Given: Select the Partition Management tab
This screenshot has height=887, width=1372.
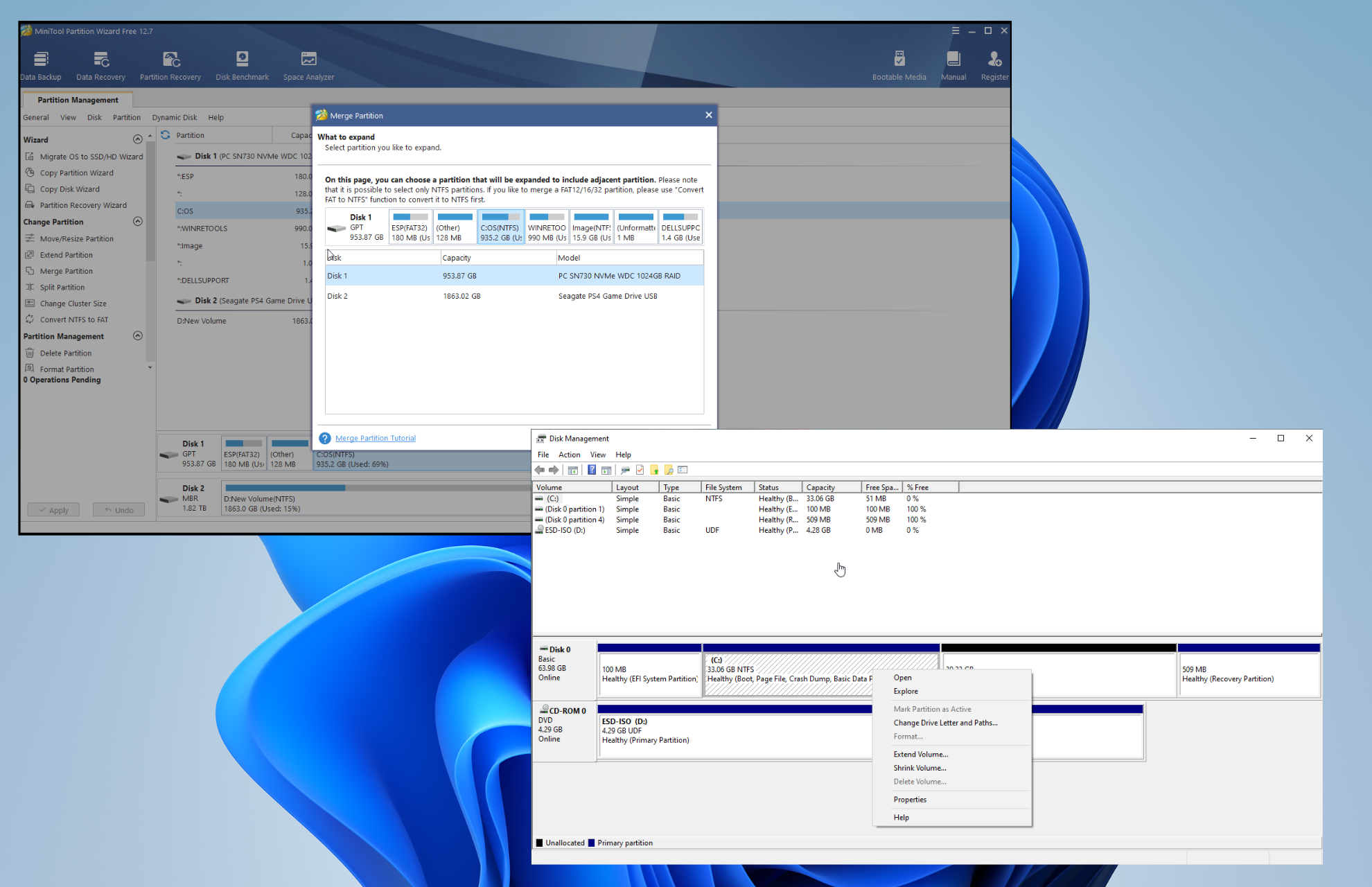Looking at the screenshot, I should pos(78,100).
